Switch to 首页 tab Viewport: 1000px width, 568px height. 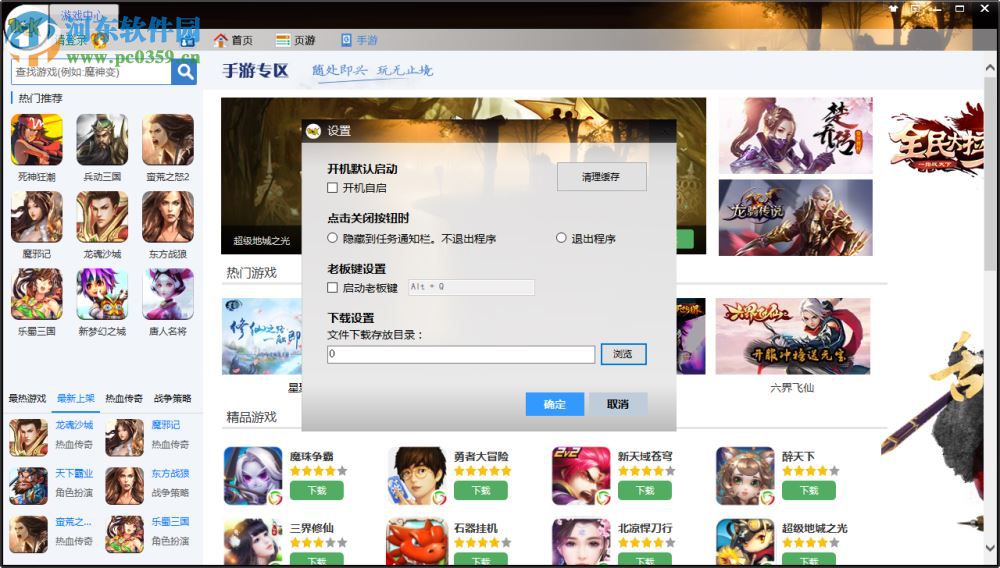pyautogui.click(x=233, y=40)
